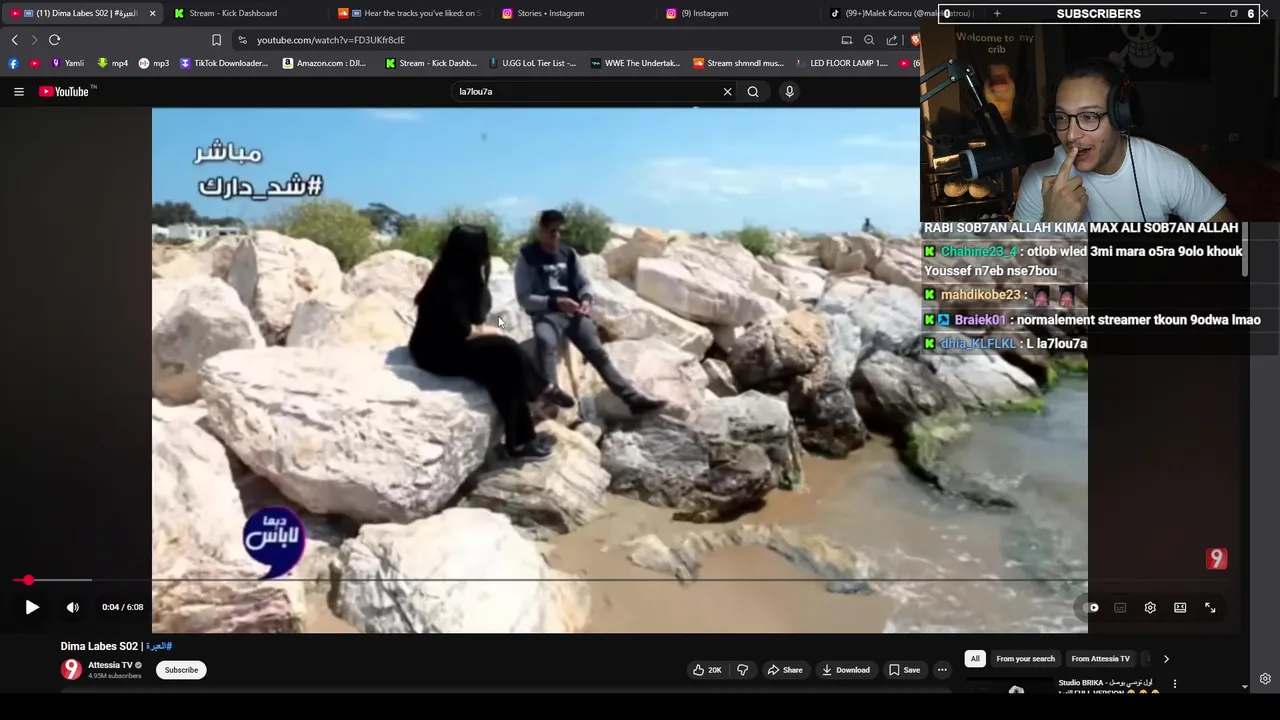Image resolution: width=1280 pixels, height=720 pixels.
Task: Enter full screen mode
Action: pos(1210,608)
